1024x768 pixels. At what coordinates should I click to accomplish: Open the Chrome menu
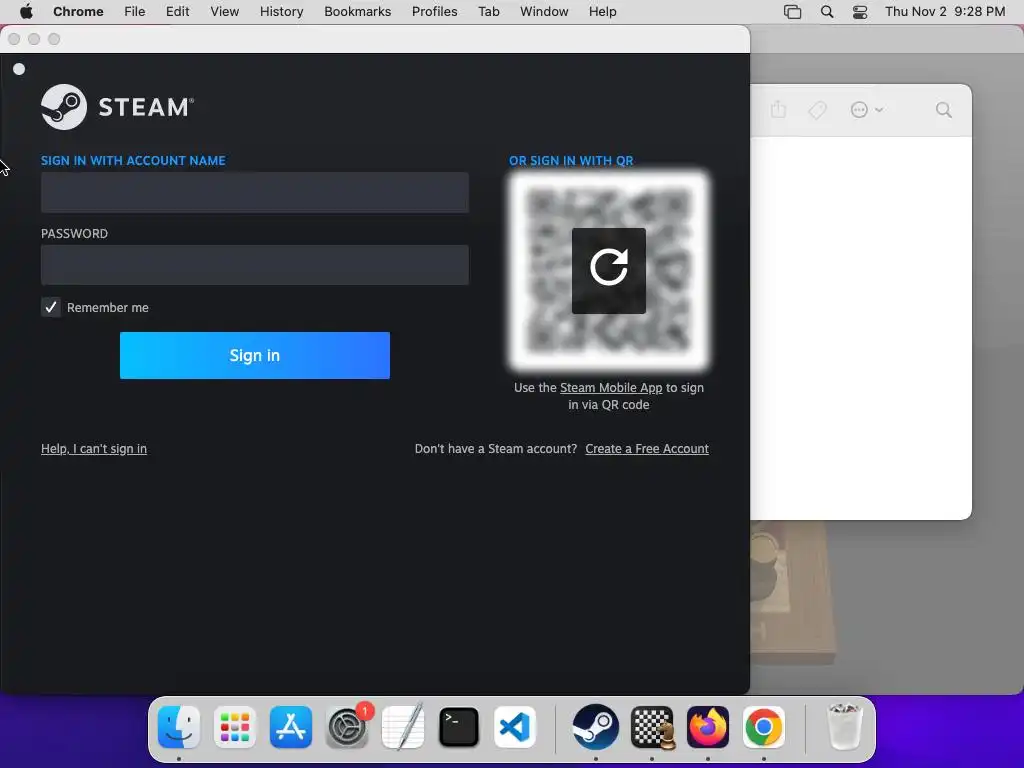click(x=78, y=12)
